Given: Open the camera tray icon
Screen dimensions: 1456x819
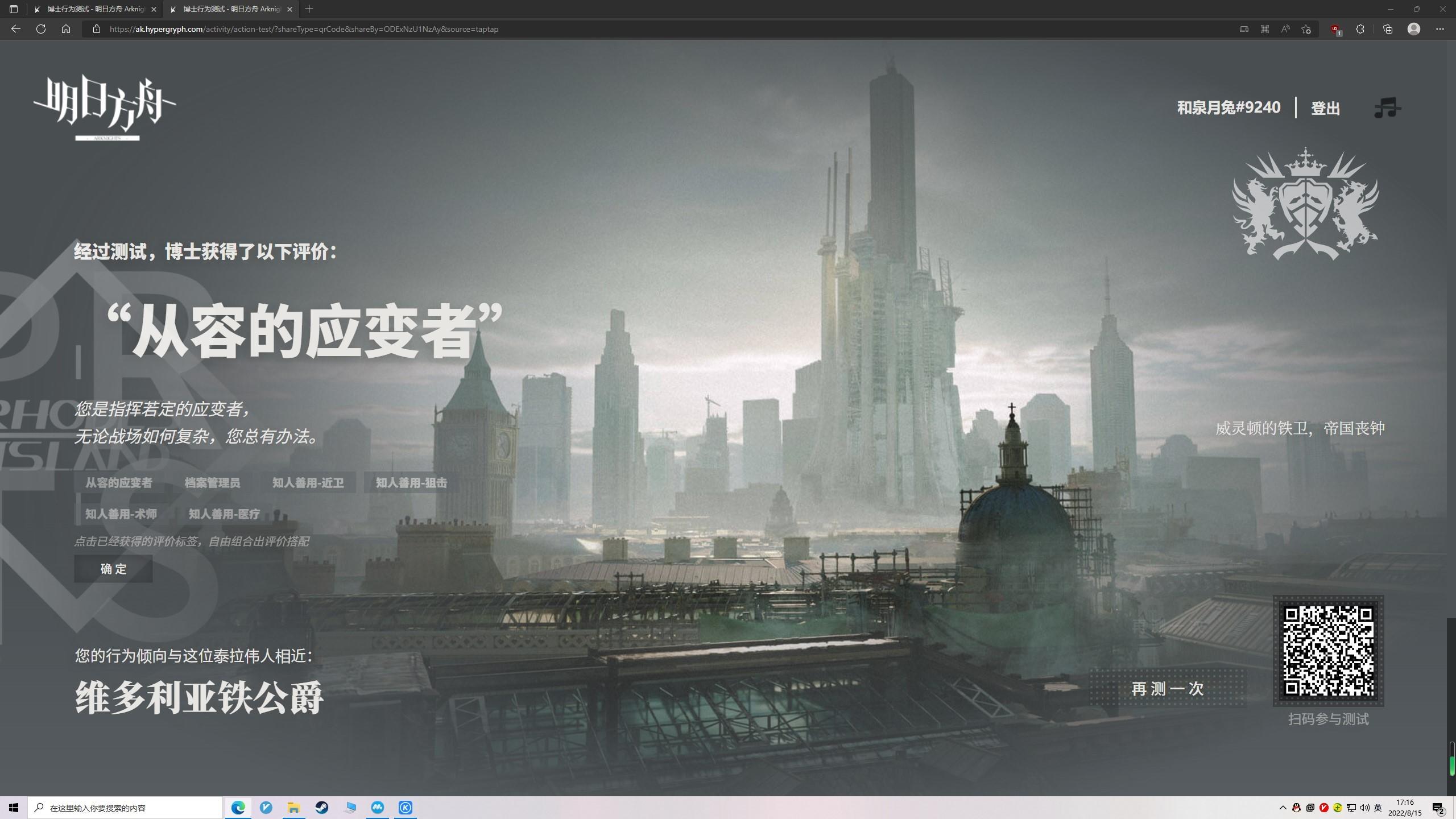Looking at the screenshot, I should click(1310, 808).
